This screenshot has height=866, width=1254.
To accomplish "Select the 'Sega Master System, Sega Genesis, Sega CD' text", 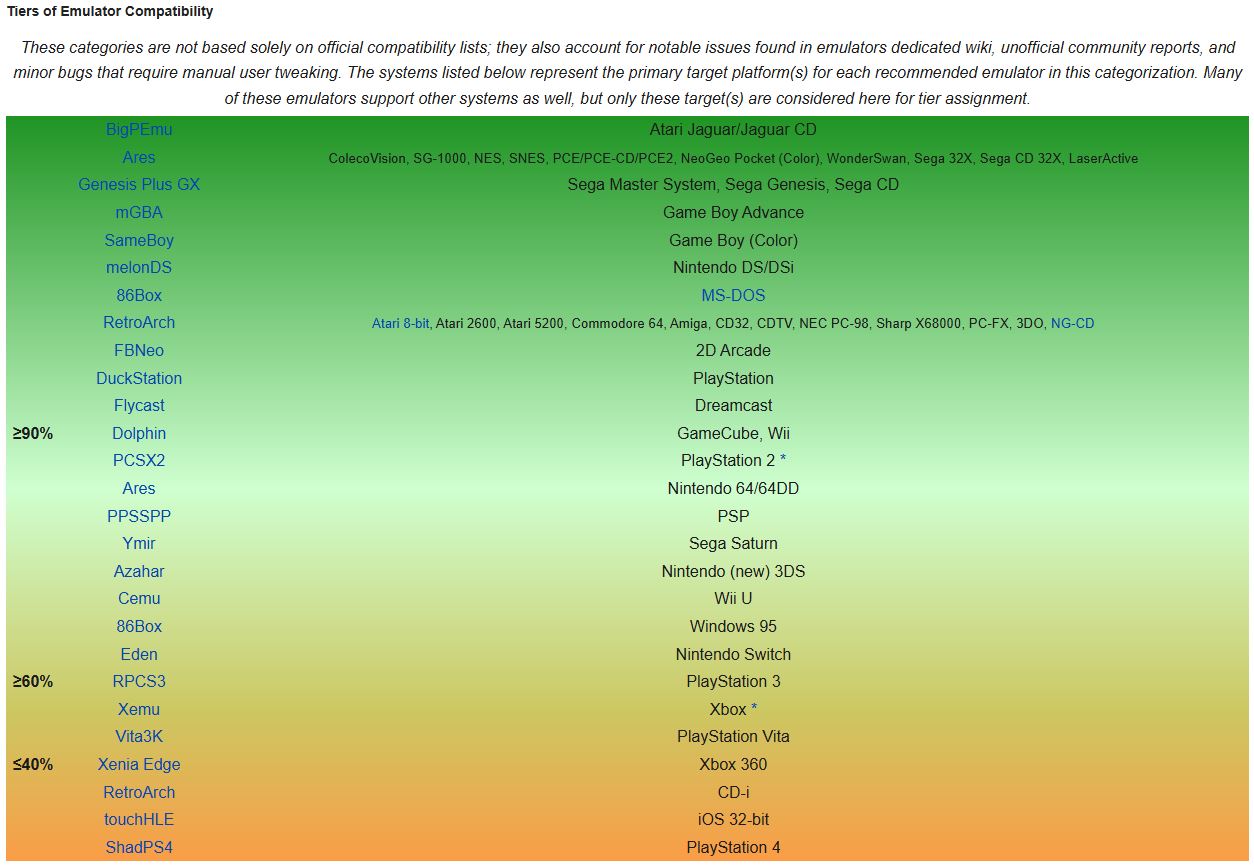I will coord(733,185).
